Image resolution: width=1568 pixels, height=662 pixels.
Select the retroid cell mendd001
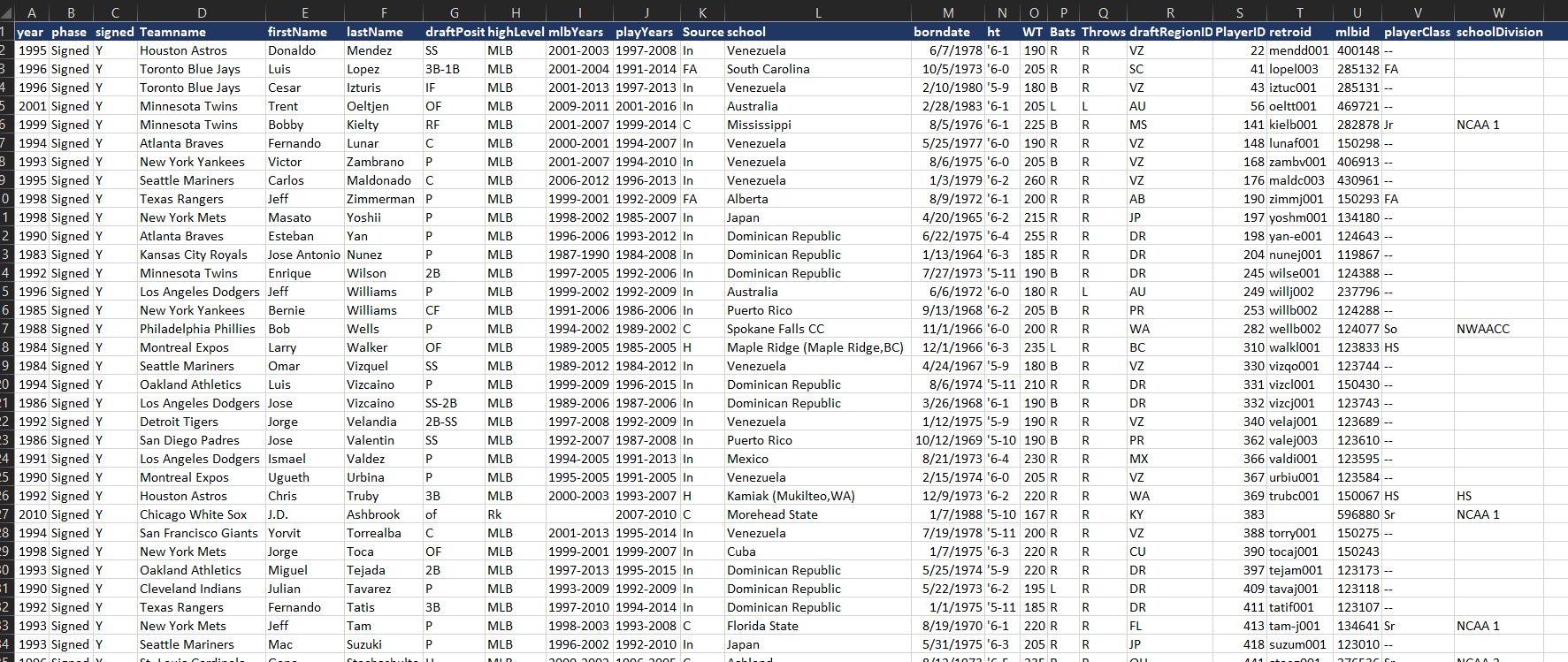(1298, 50)
